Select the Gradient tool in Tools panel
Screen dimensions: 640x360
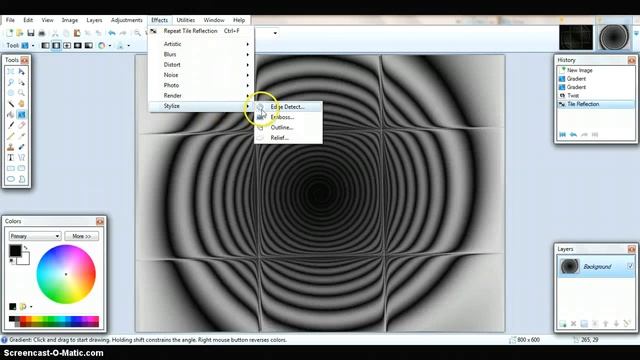tap(21, 115)
